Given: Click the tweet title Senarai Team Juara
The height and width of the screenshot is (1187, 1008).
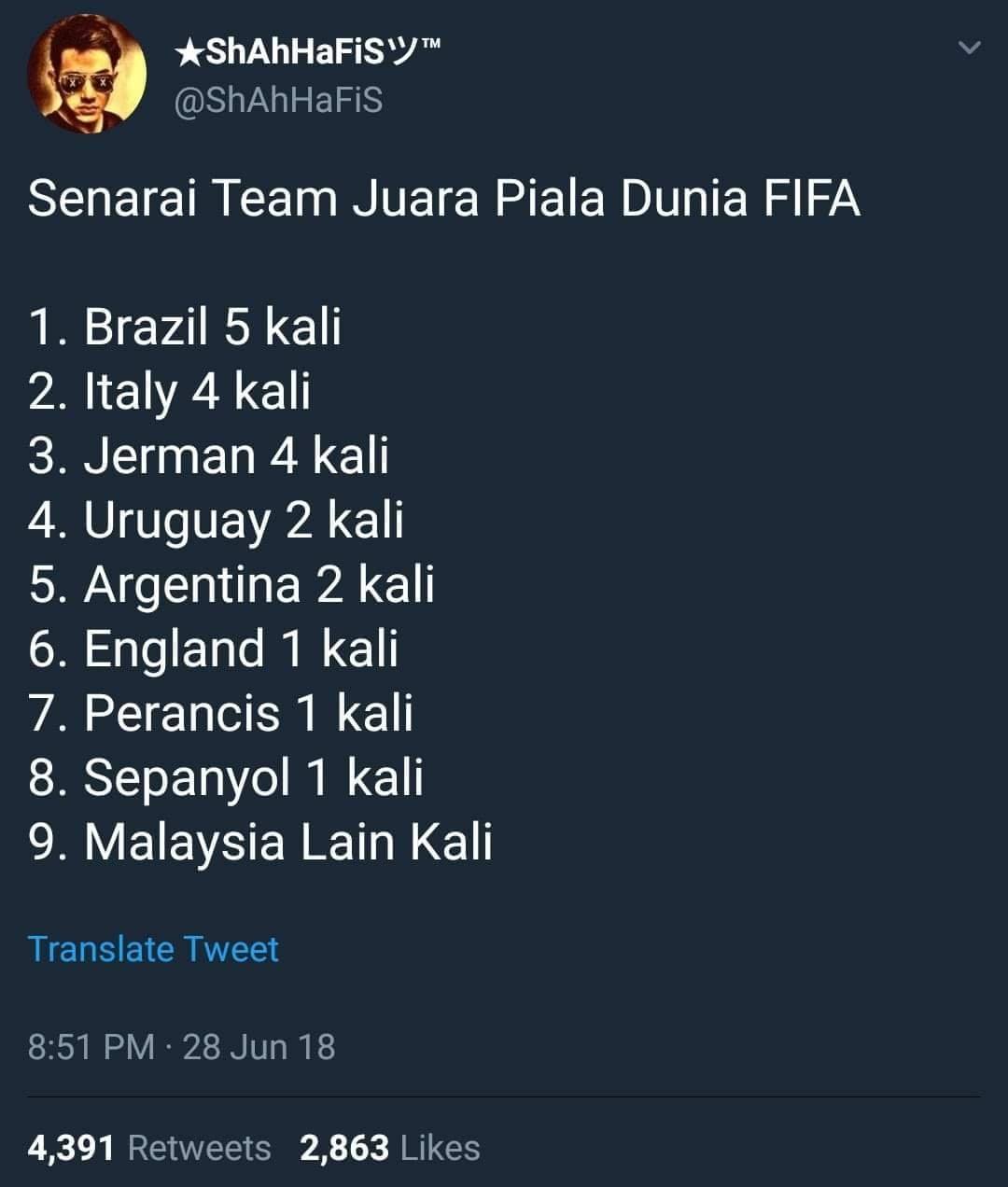Looking at the screenshot, I should (x=444, y=199).
